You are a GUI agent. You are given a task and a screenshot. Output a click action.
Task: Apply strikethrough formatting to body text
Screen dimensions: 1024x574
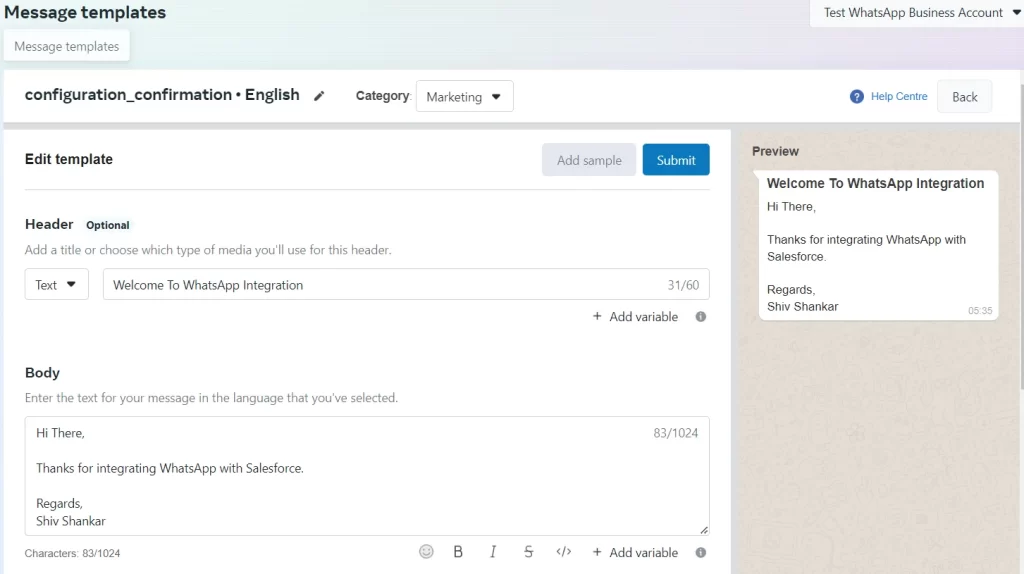(528, 552)
